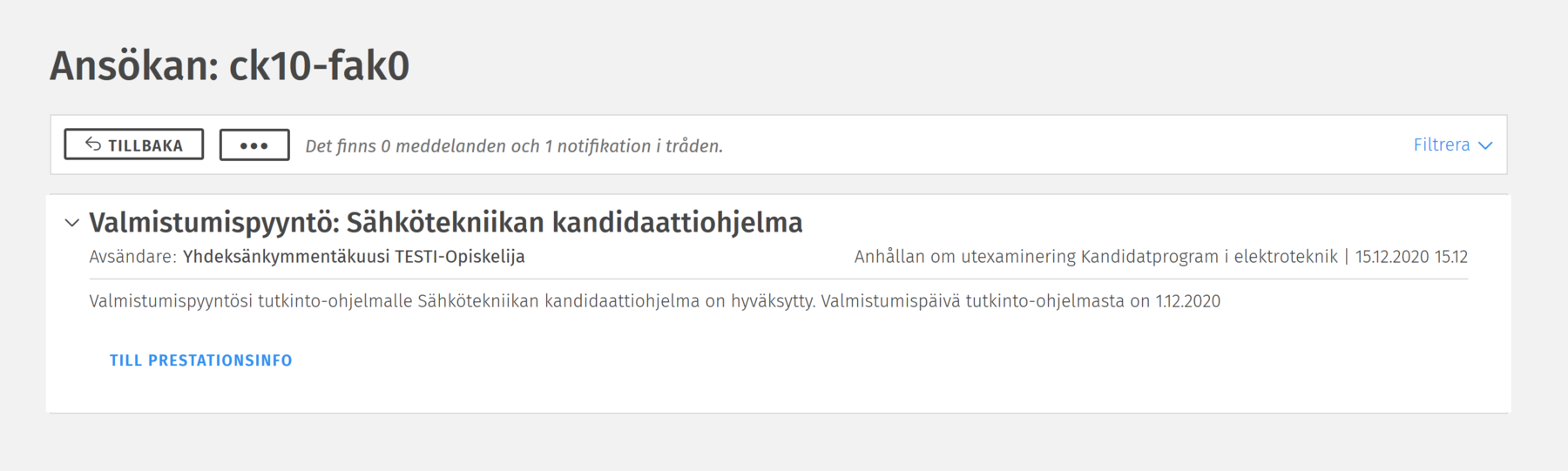1568x471 pixels.
Task: Open the three-dots more options button
Action: pyautogui.click(x=254, y=145)
